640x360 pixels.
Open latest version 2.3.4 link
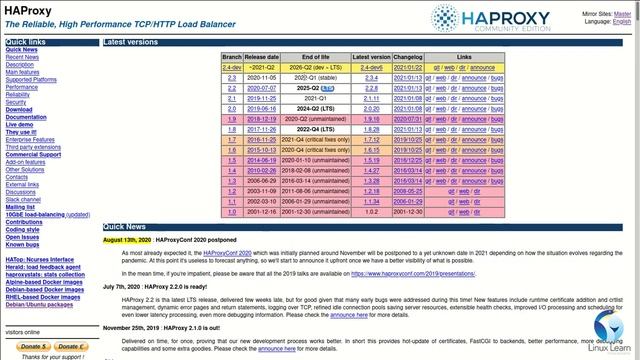coord(371,78)
